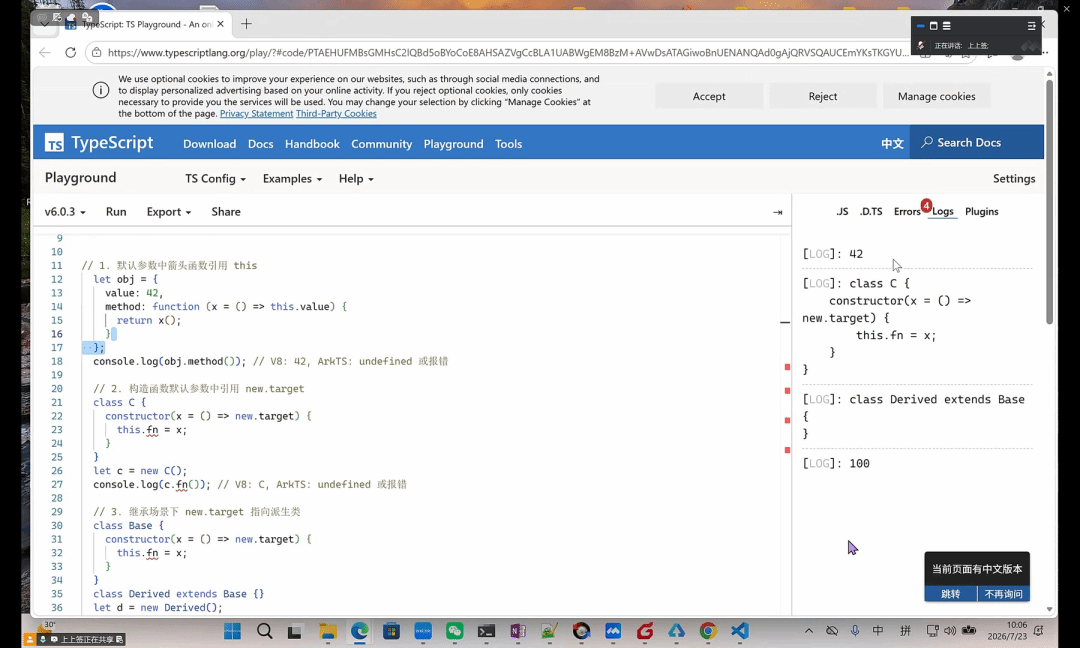Open the Handbook nav link
1080x648 pixels.
[x=312, y=144]
